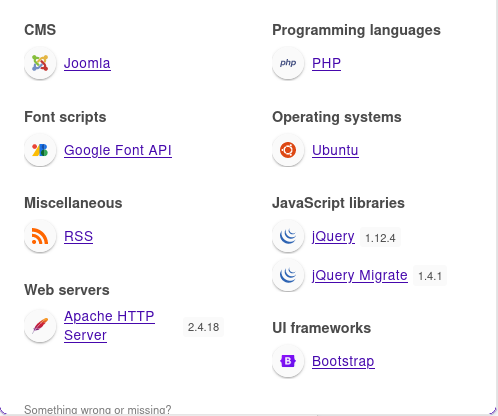This screenshot has height=416, width=498.
Task: Click the jQuery Migrate logo icon
Action: [x=288, y=275]
